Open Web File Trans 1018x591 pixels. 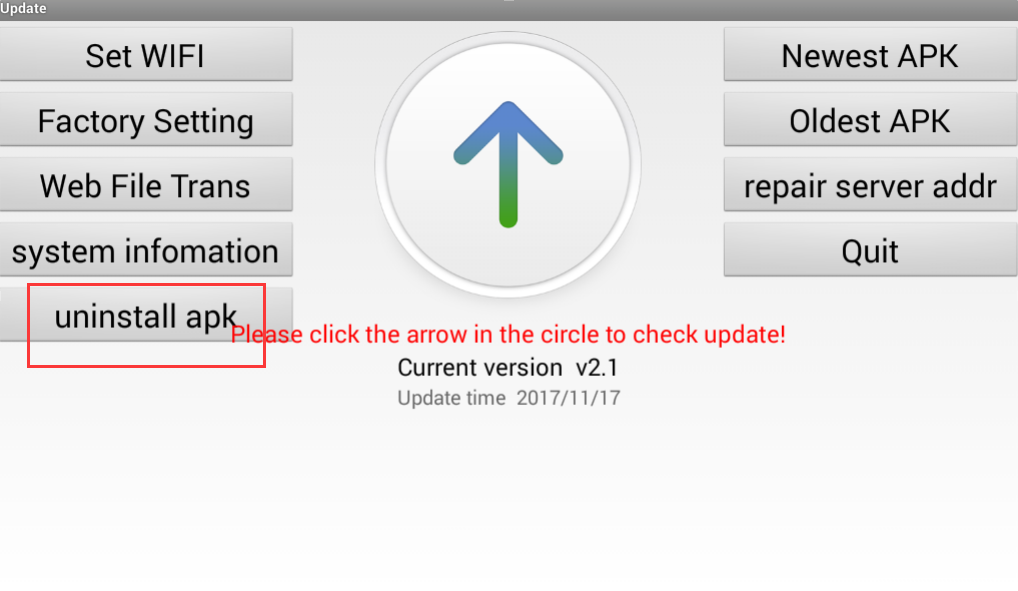[x=146, y=184]
